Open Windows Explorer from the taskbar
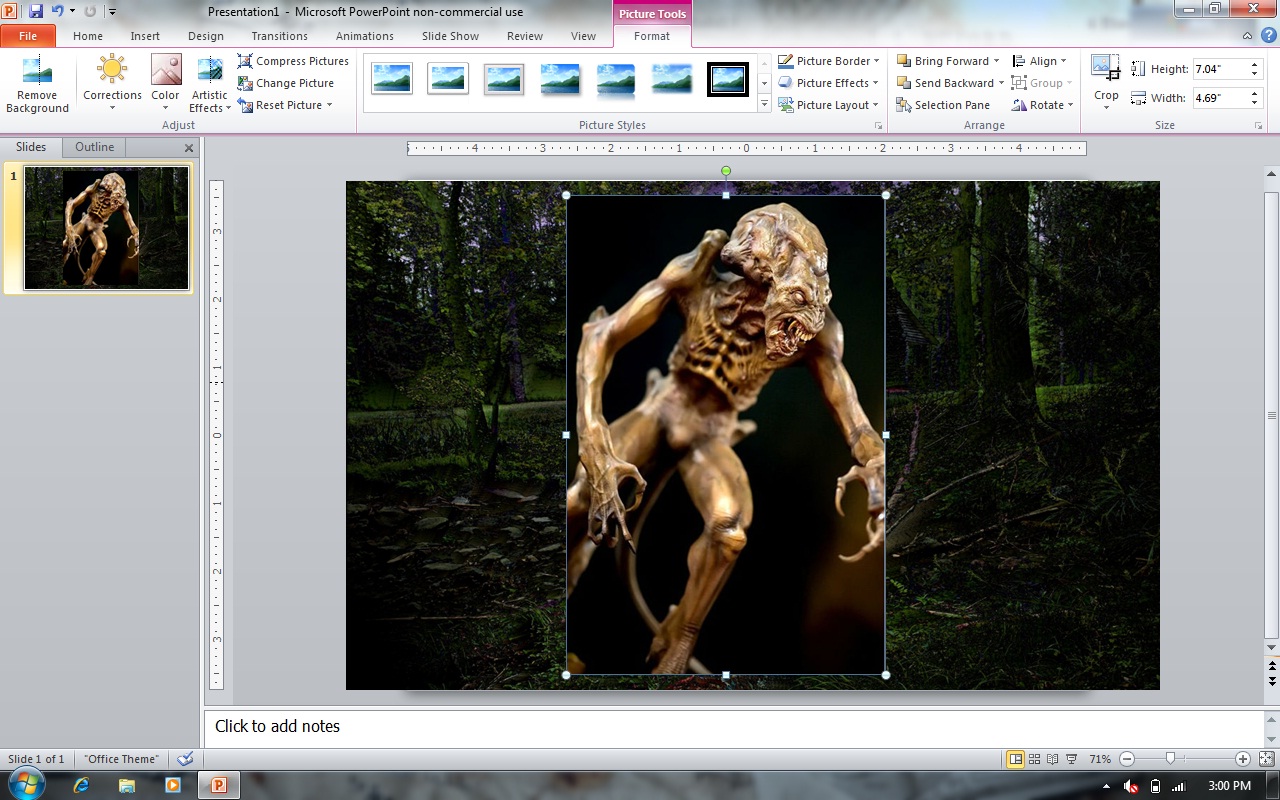 (x=129, y=785)
